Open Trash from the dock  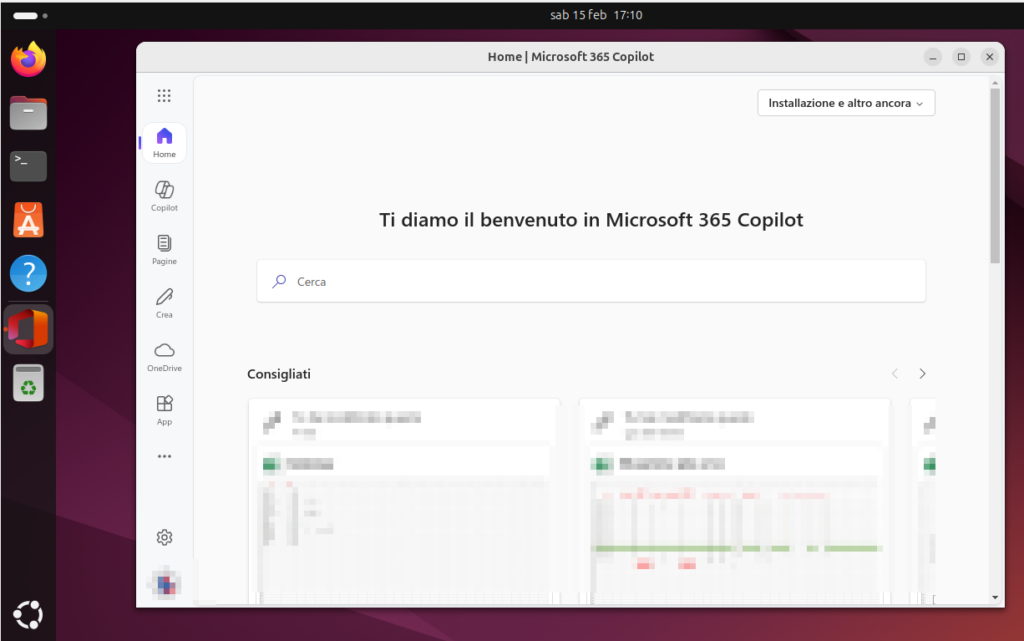tap(28, 383)
